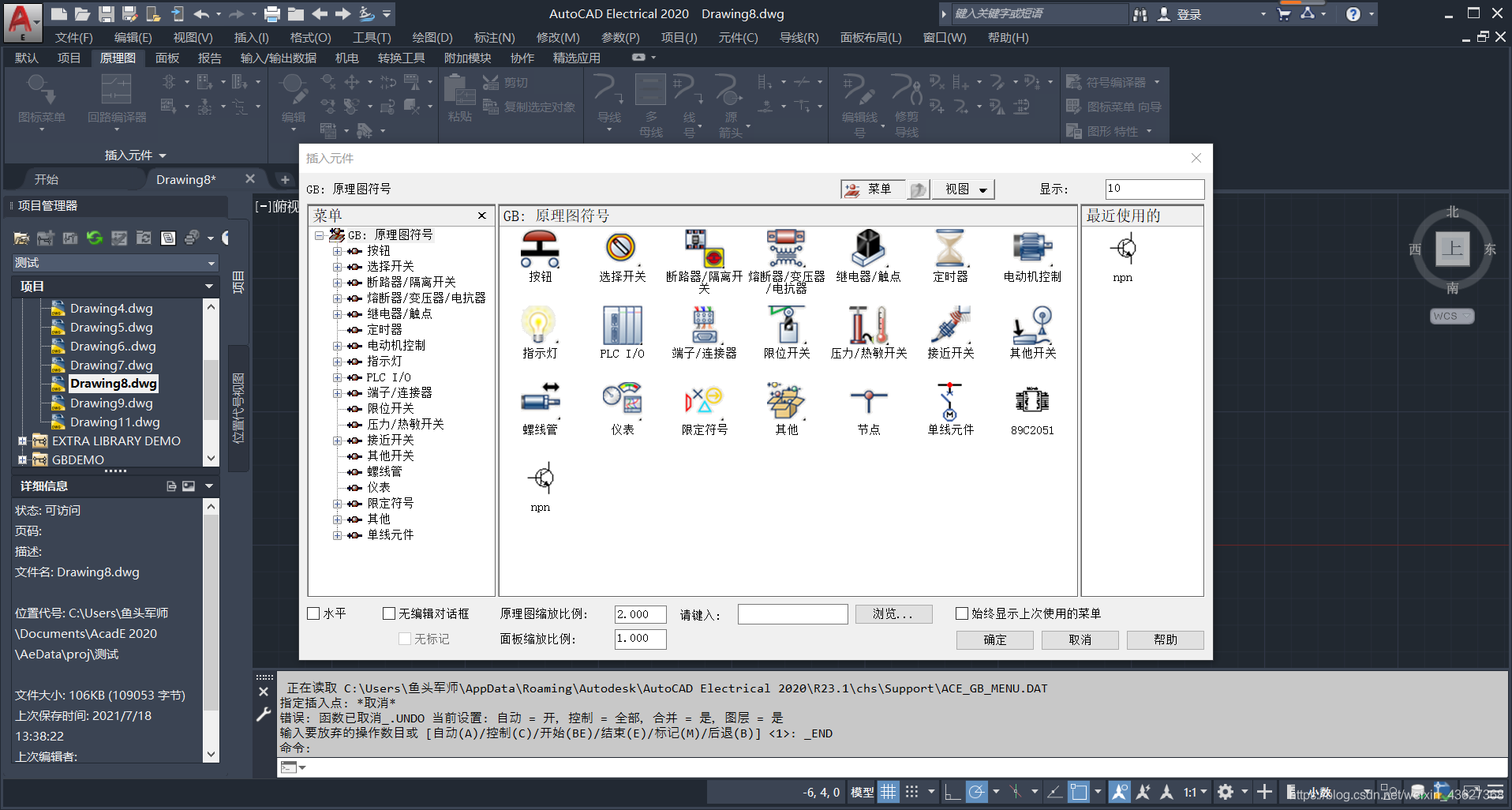Click the 确定 button
1512x810 pixels.
(x=994, y=639)
